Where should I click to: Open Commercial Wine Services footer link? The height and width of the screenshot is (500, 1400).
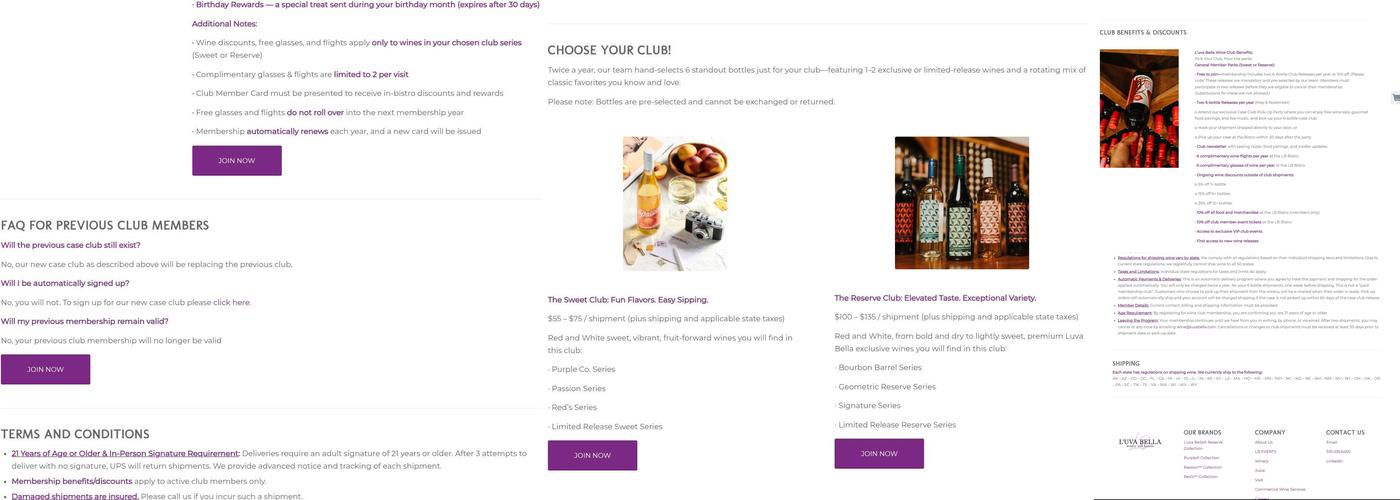(x=1280, y=489)
